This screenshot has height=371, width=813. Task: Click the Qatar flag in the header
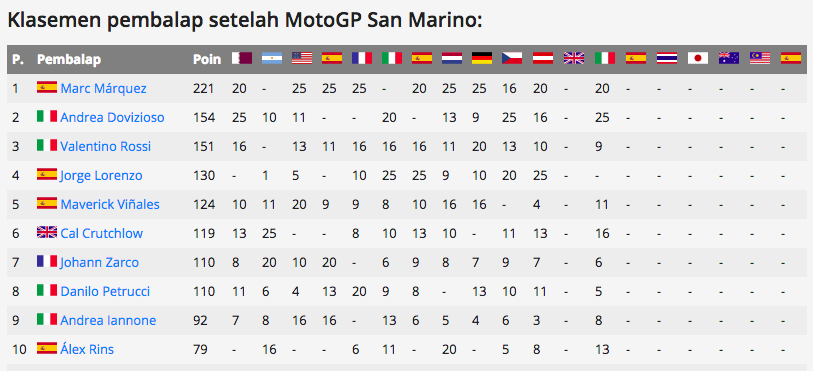[242, 58]
